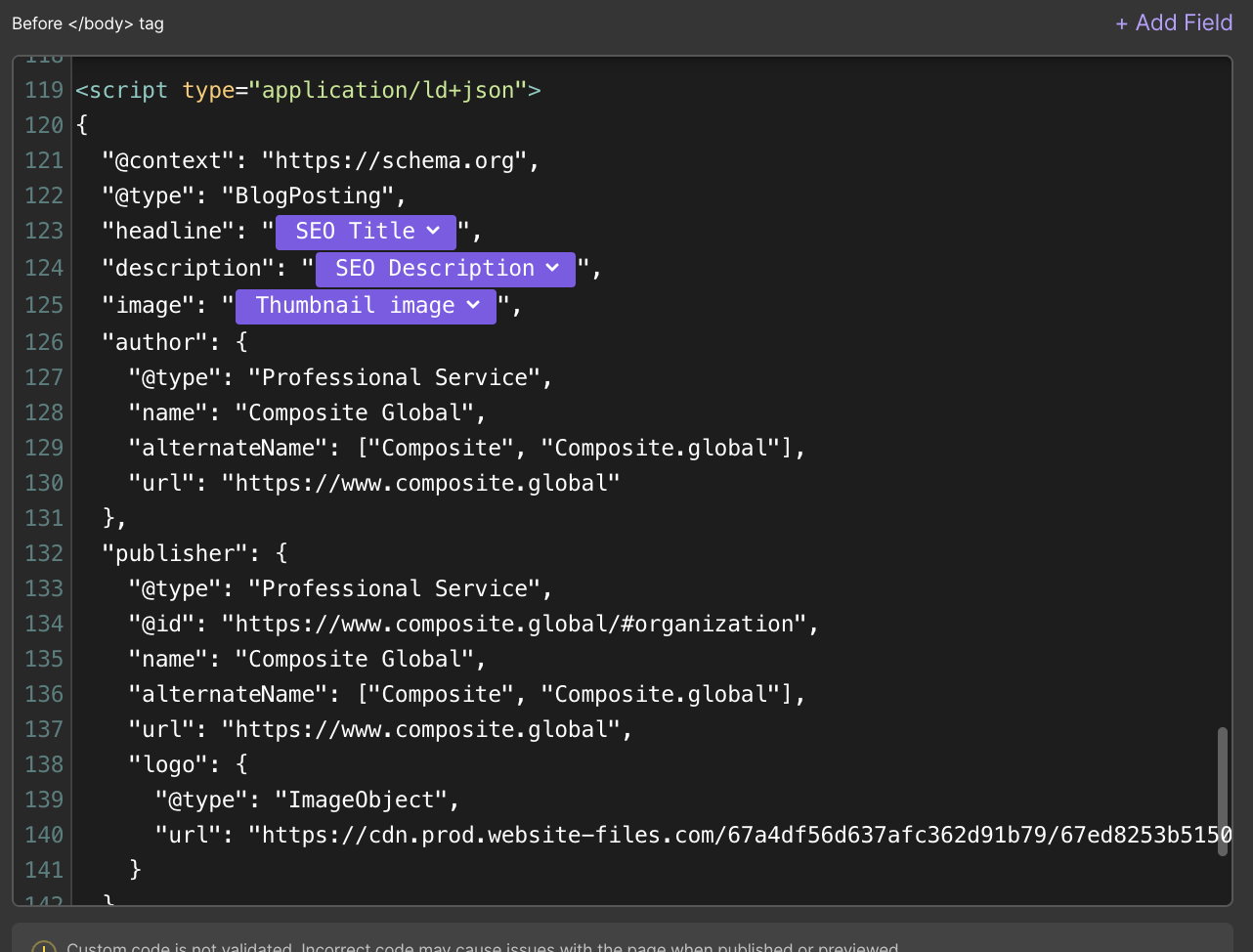The image size is (1253, 952).
Task: Click line number 126 in the gutter
Action: (x=44, y=341)
